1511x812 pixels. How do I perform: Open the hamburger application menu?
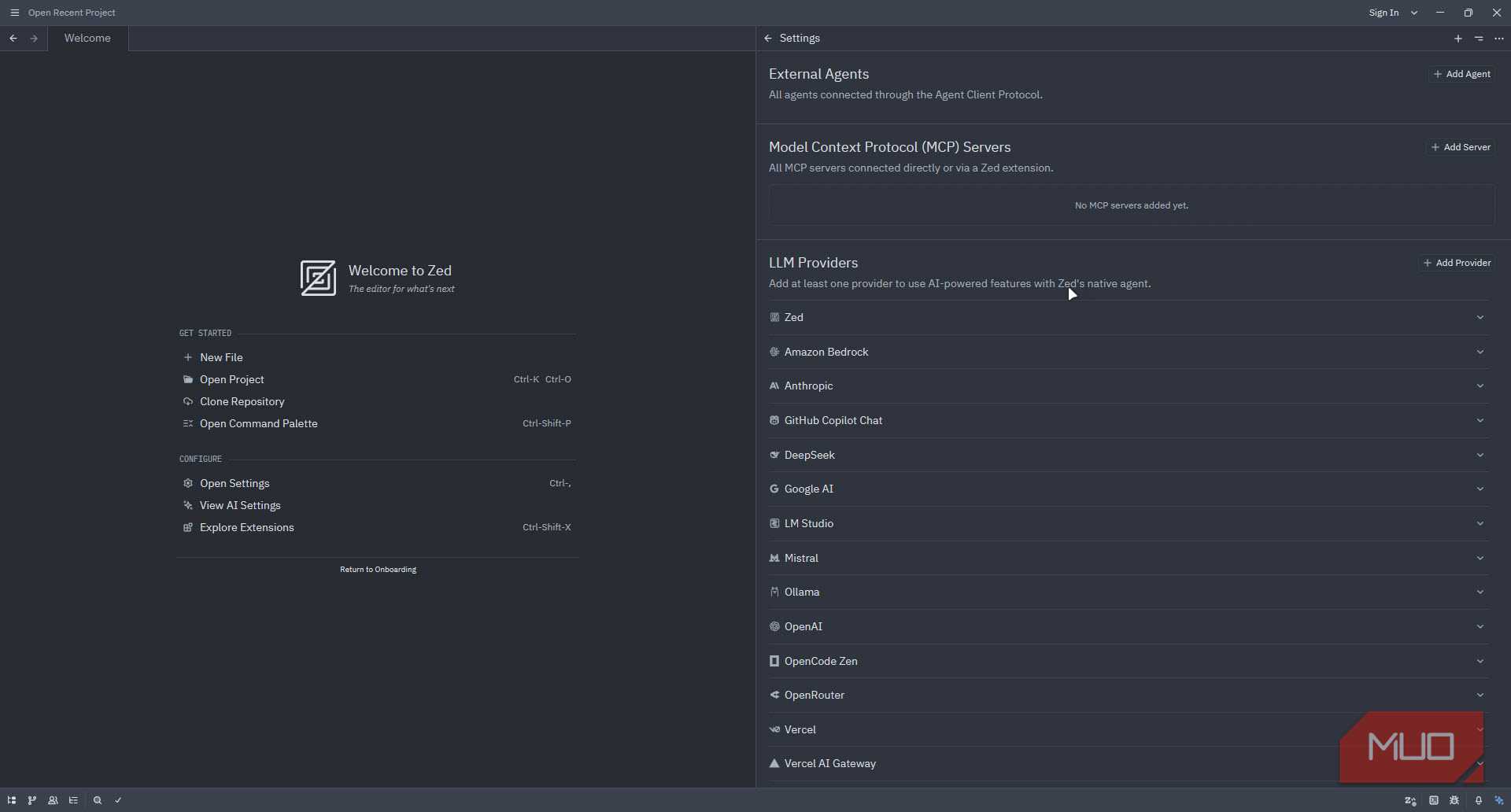(x=14, y=13)
